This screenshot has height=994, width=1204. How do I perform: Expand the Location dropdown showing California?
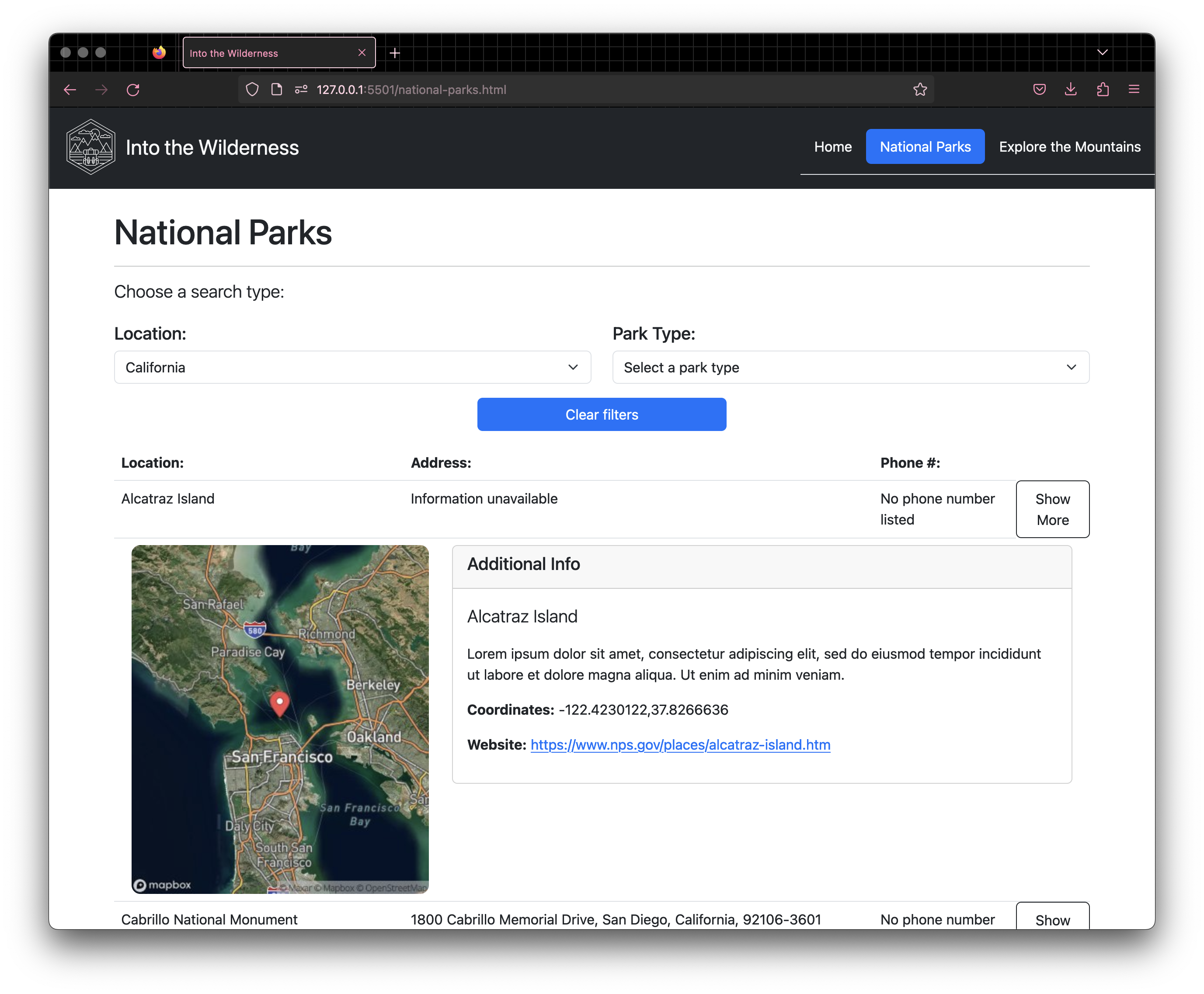[x=352, y=368]
